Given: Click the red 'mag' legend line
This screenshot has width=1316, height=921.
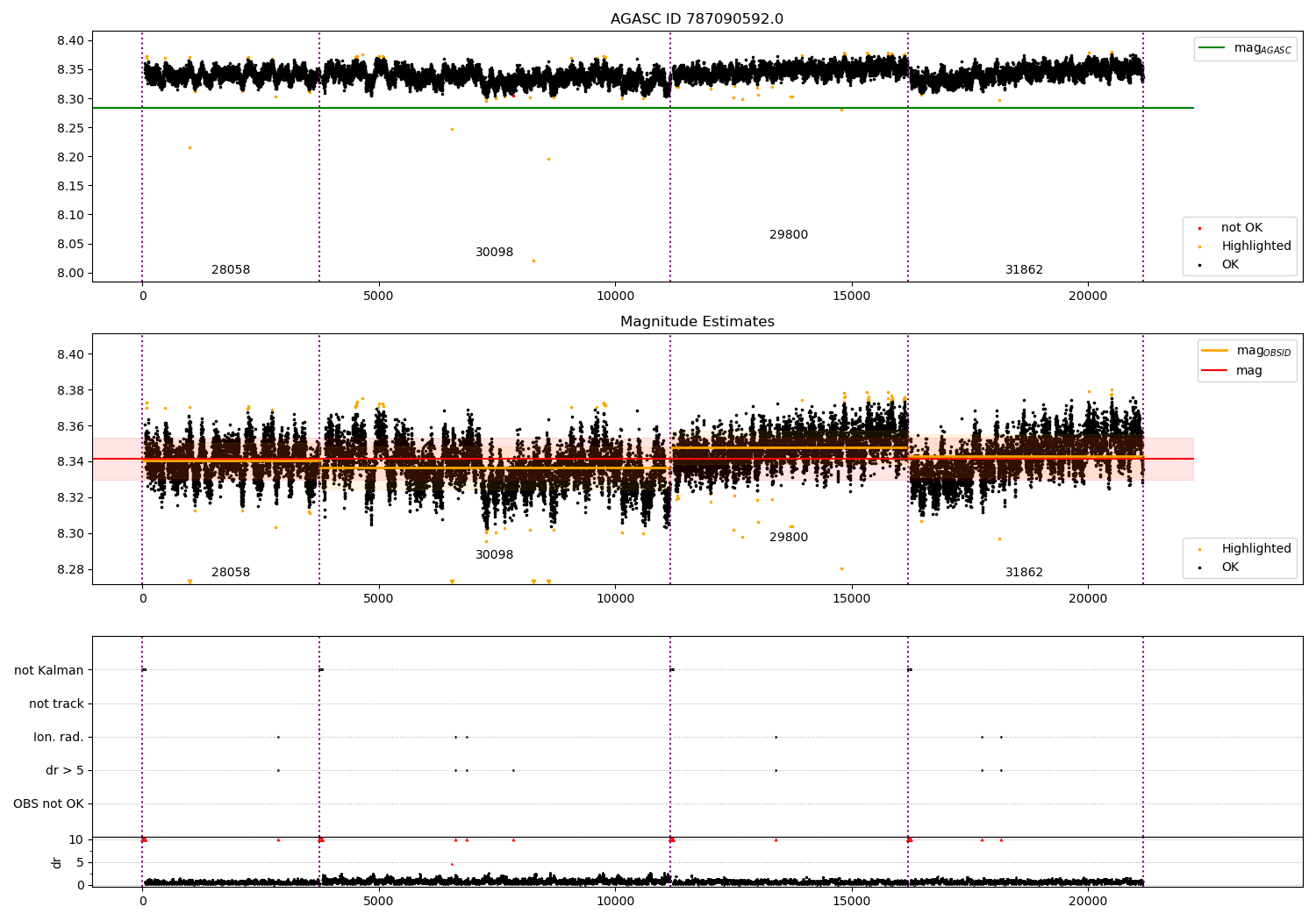Looking at the screenshot, I should point(1215,371).
